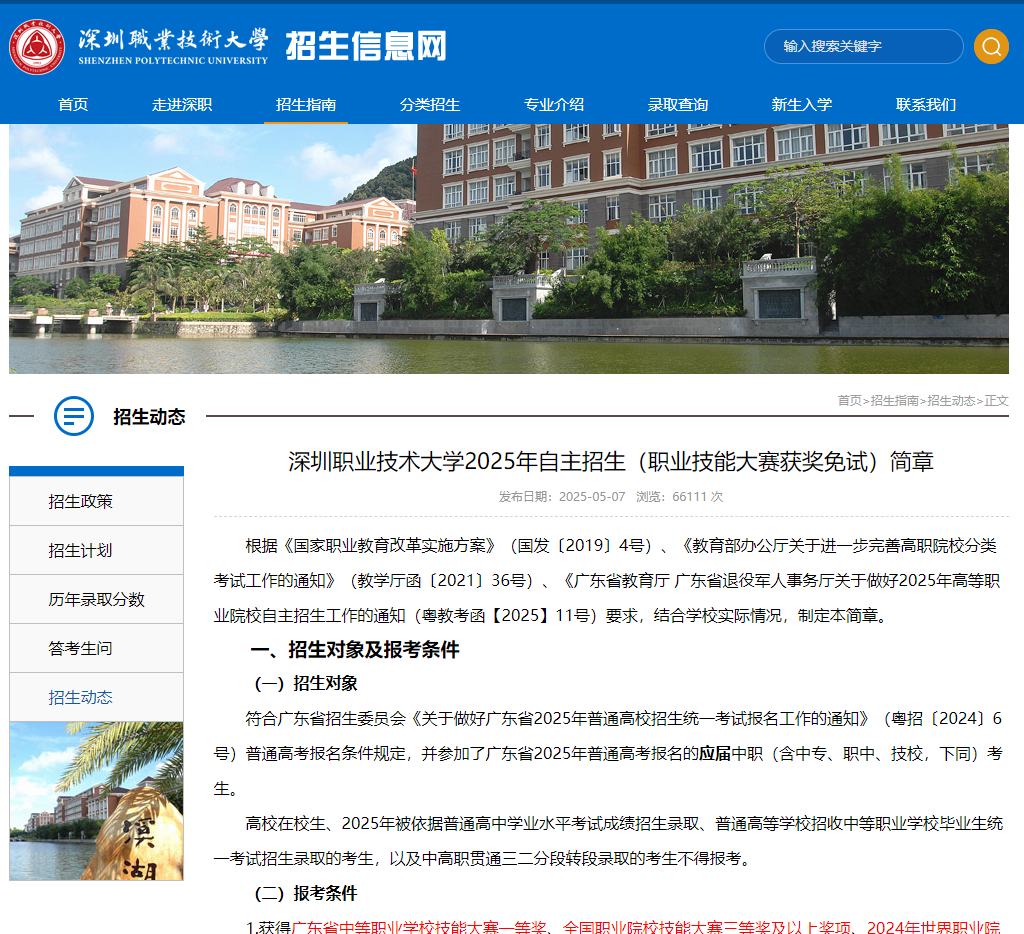Click the 输入搜索关键字 search box

(x=862, y=46)
